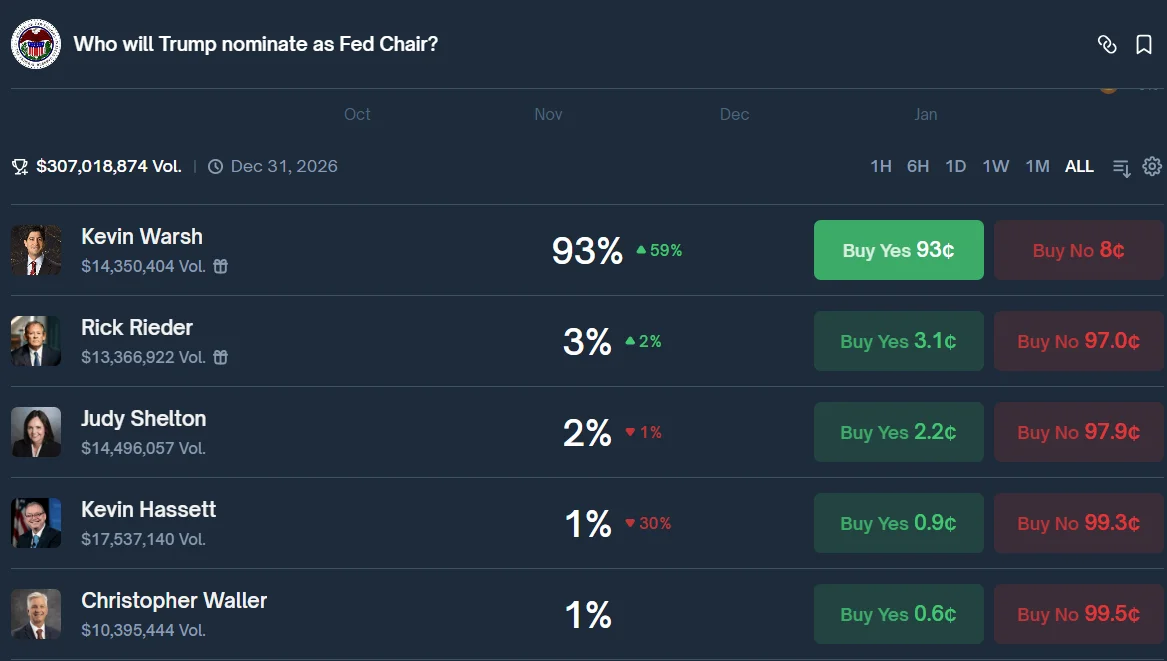Show the ALL time range
Image resolution: width=1167 pixels, height=661 pixels.
[1079, 166]
